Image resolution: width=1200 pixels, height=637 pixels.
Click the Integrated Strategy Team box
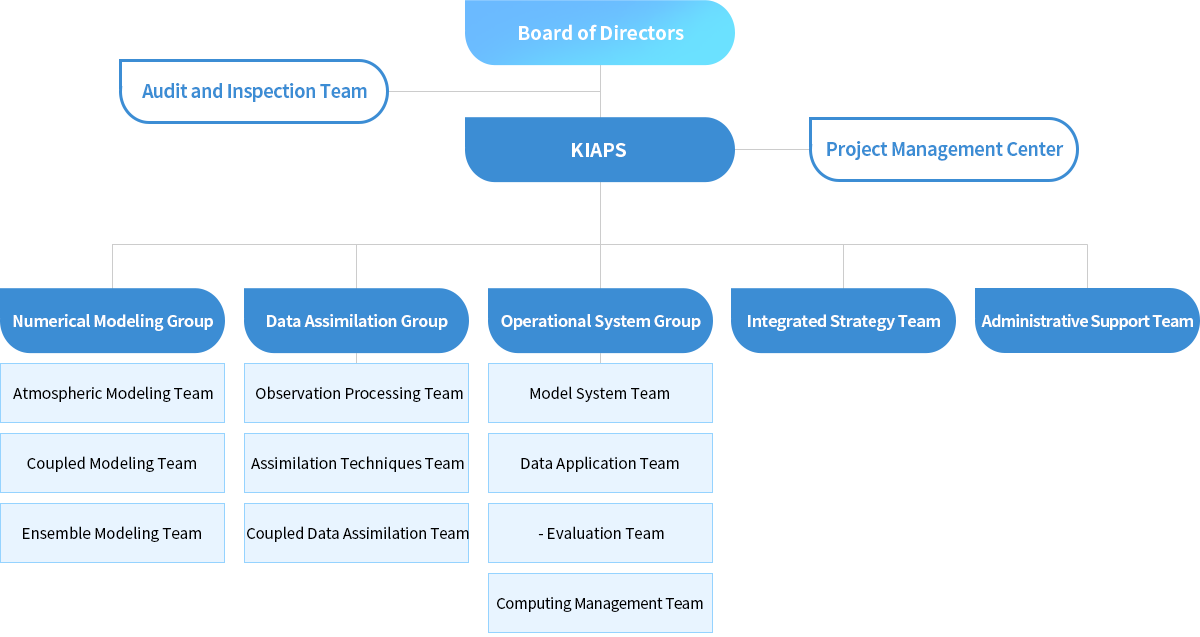843,321
